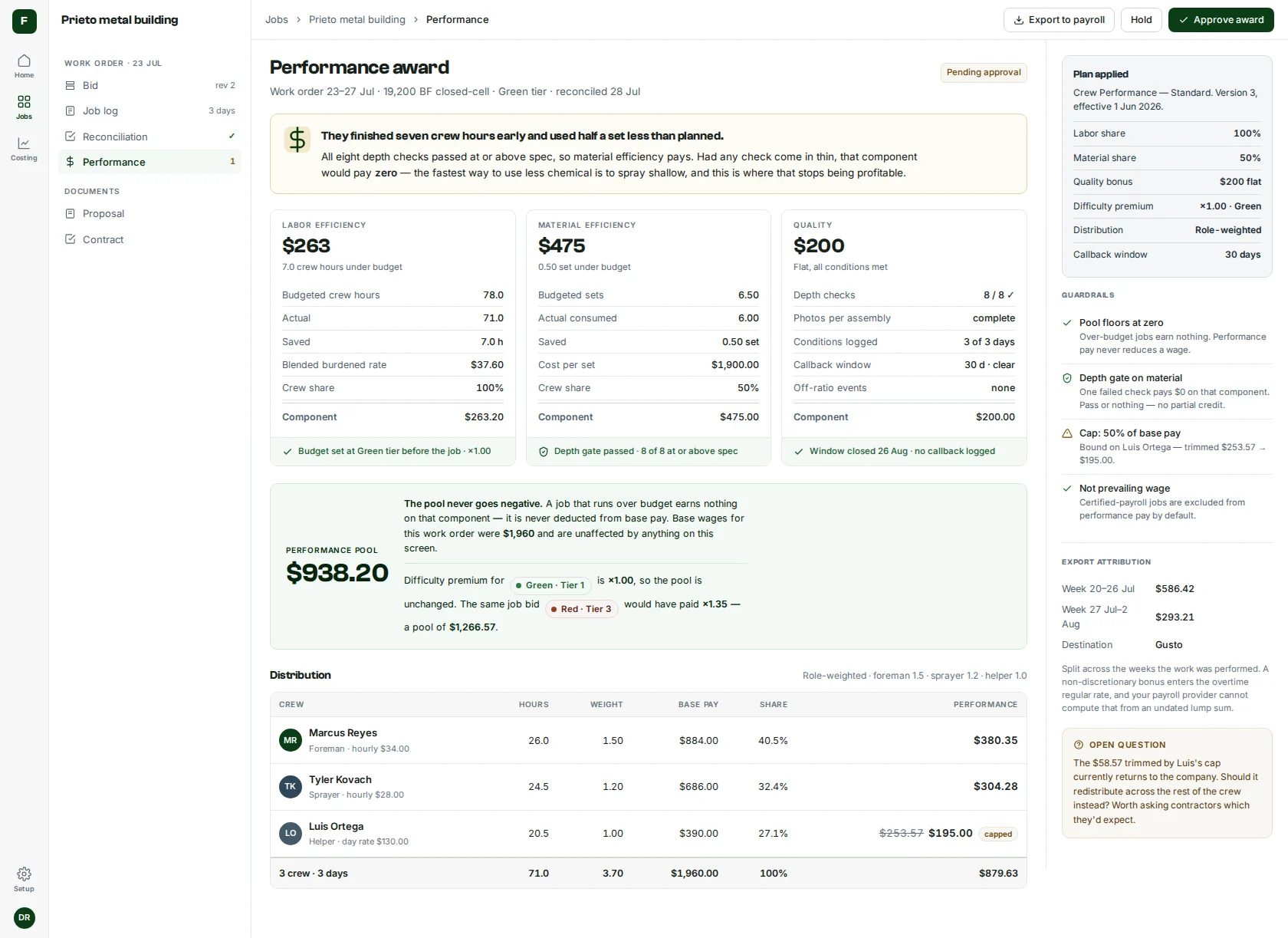Click the depth gate shield icon

[x=544, y=452]
